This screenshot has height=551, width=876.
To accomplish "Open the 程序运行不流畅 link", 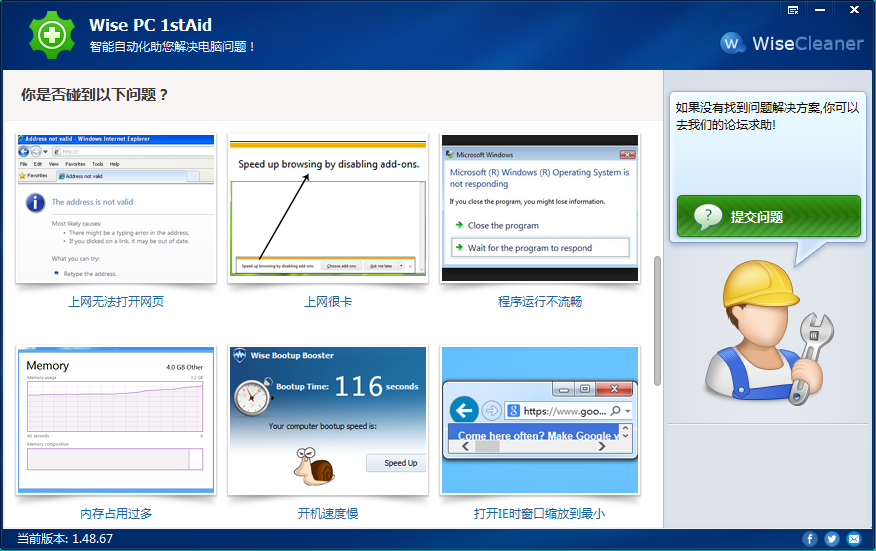I will [540, 301].
